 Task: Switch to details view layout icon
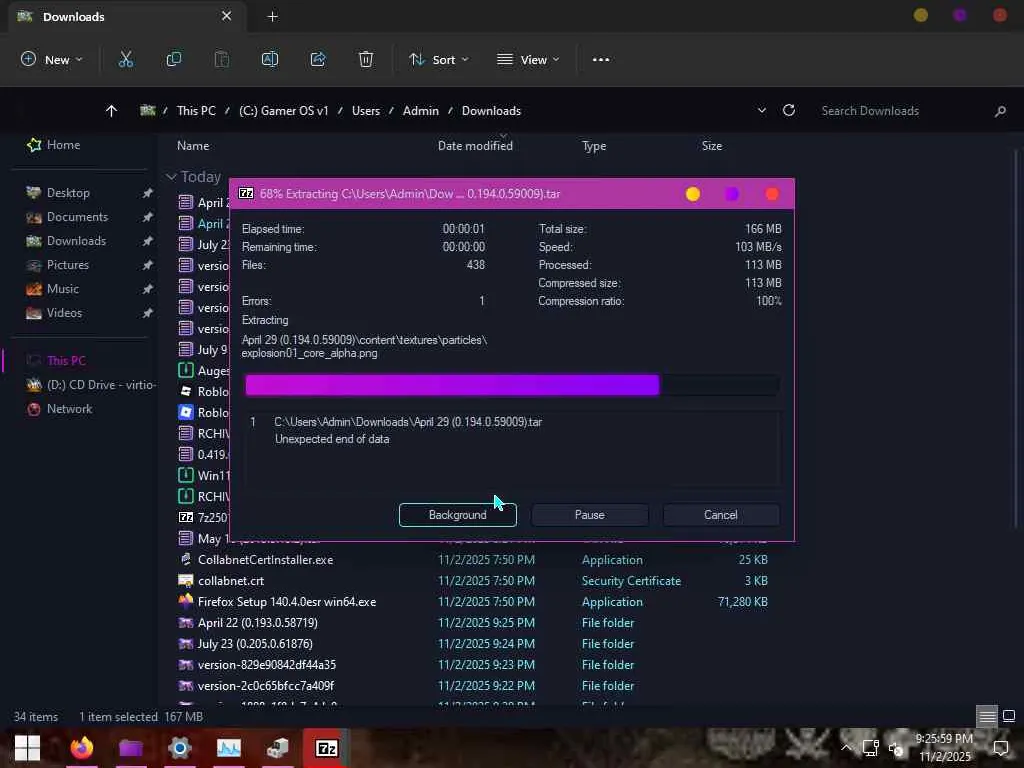coord(987,716)
